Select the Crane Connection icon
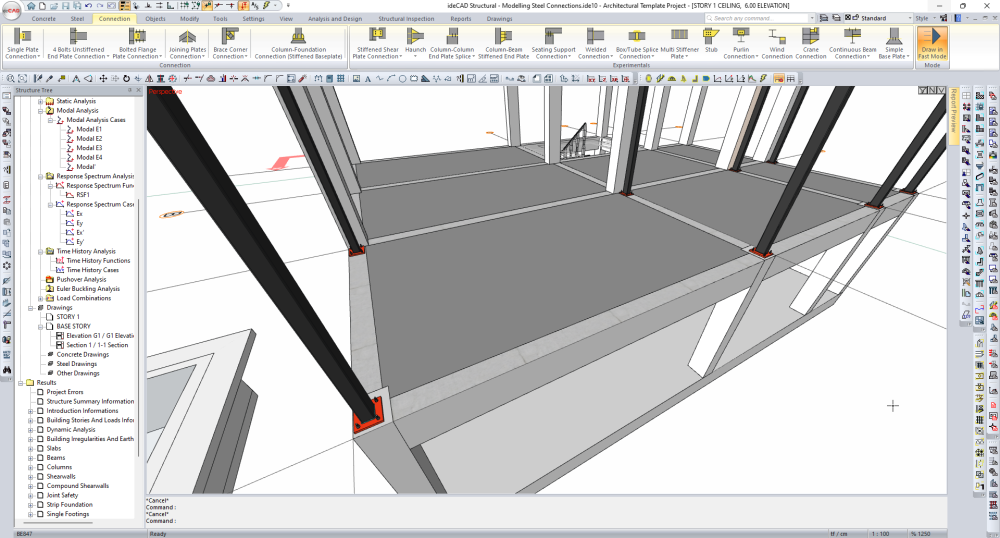Viewport: 1000px width, 538px height. [x=811, y=37]
